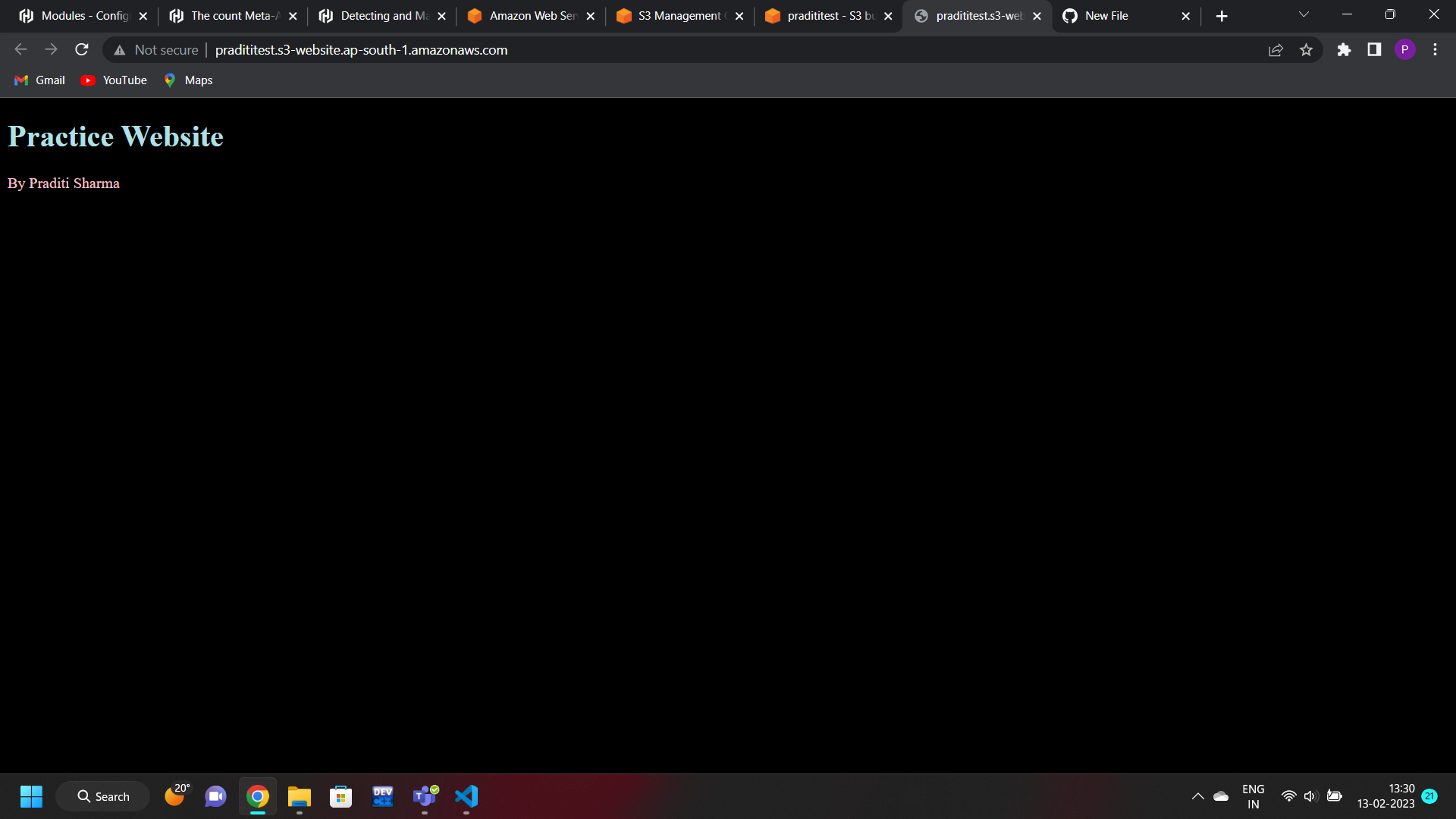Open the Maps bookmark
The width and height of the screenshot is (1456, 819).
[x=188, y=80]
